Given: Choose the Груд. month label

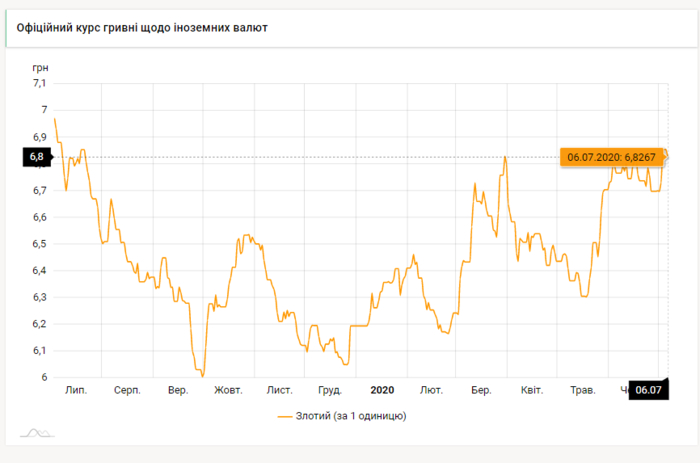Looking at the screenshot, I should tap(331, 390).
